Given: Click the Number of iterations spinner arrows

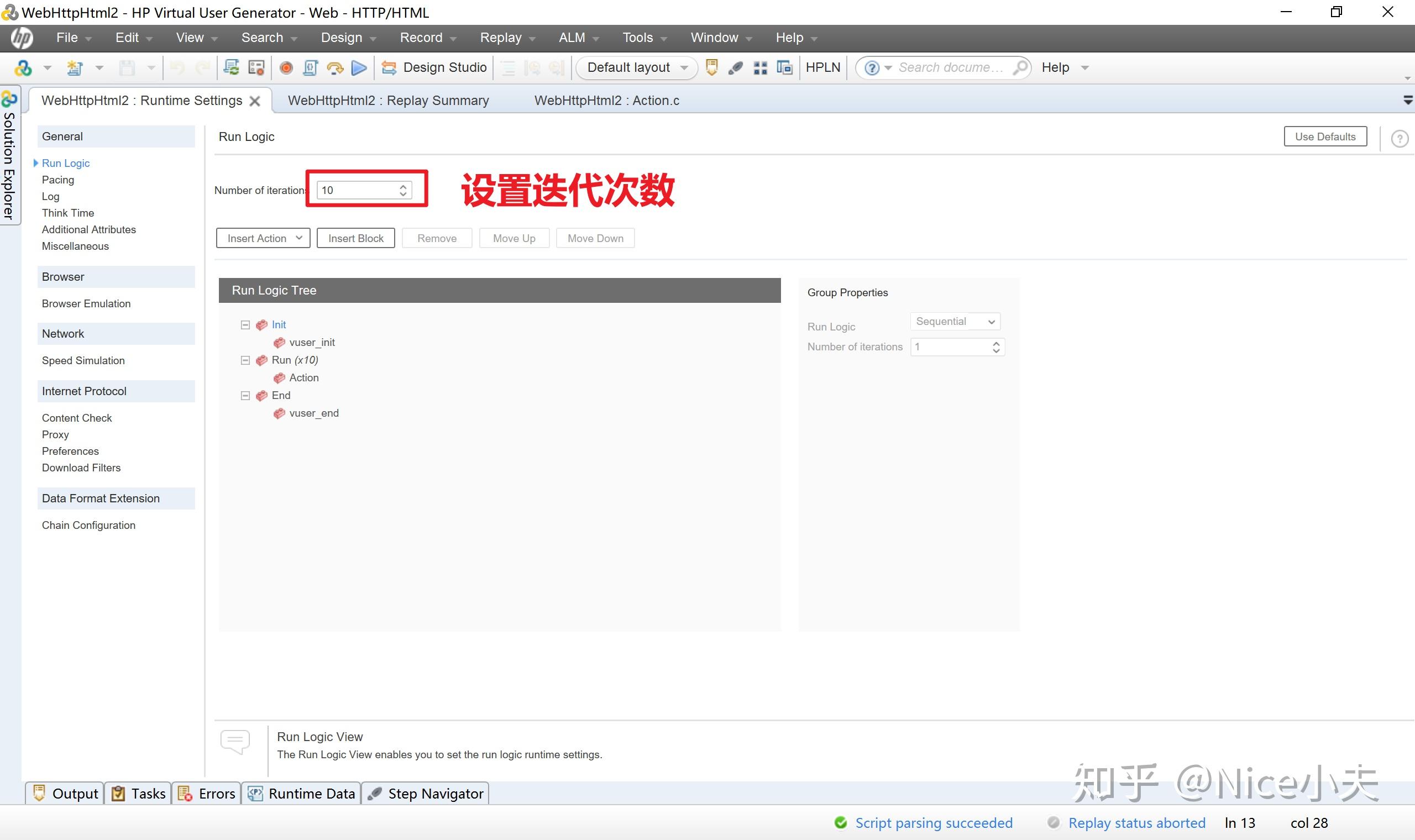Looking at the screenshot, I should pos(403,190).
